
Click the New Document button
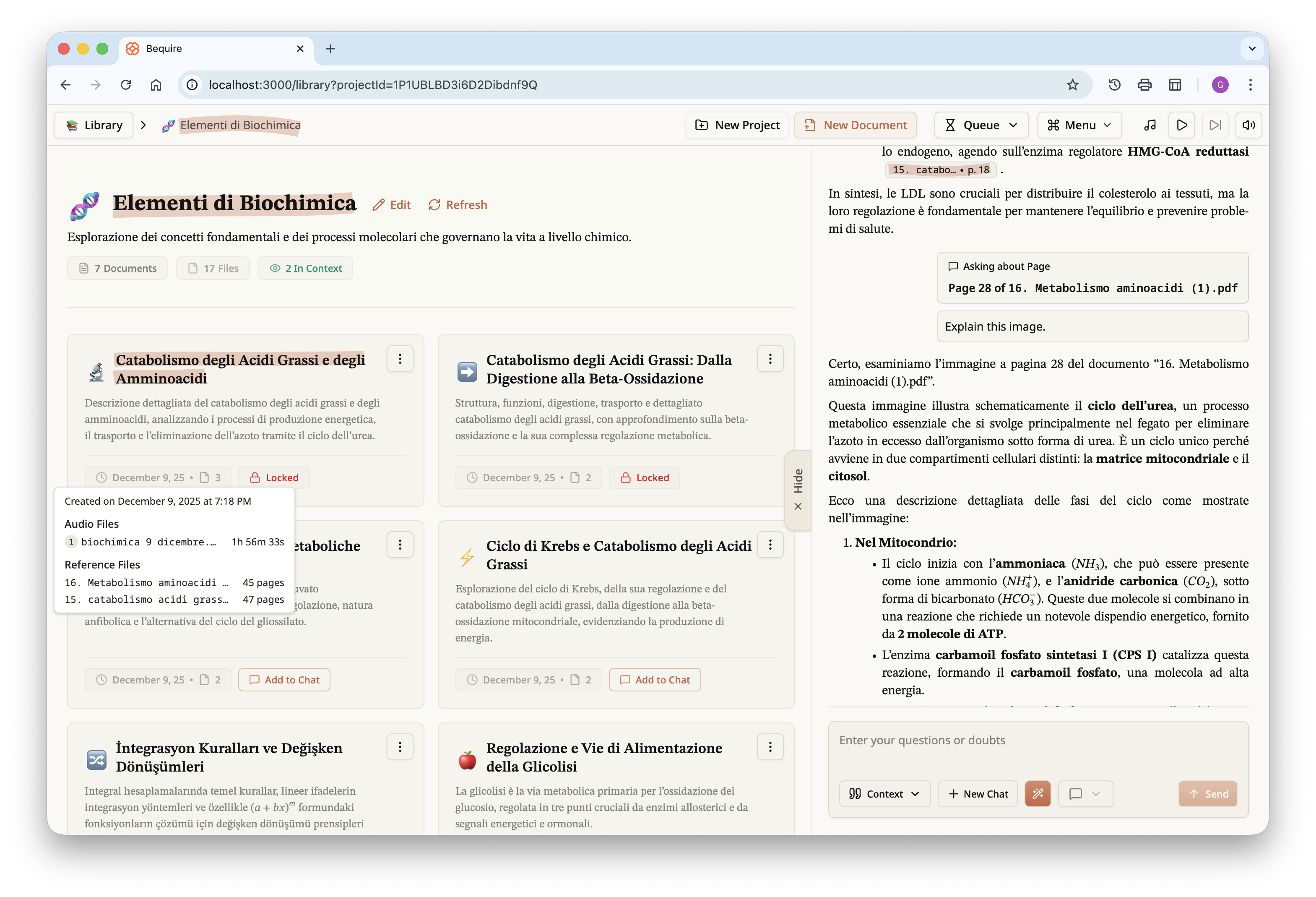855,125
